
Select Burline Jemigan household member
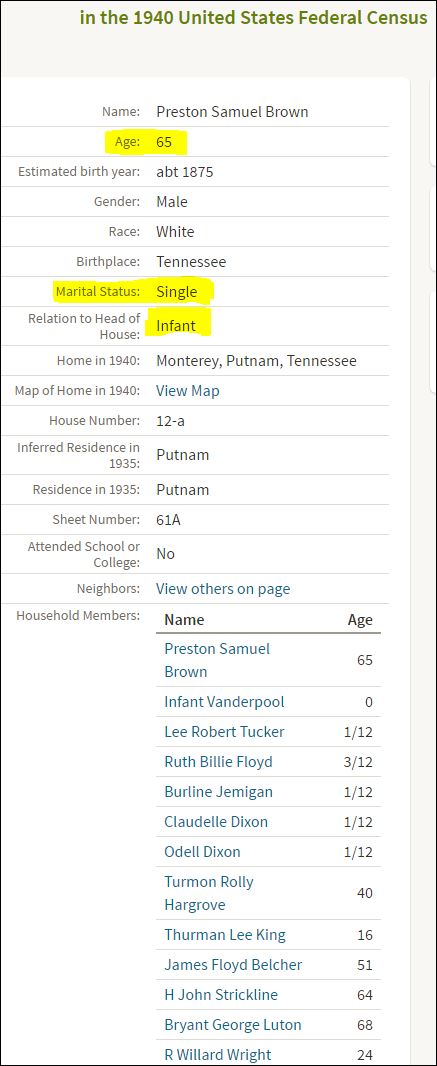(218, 791)
